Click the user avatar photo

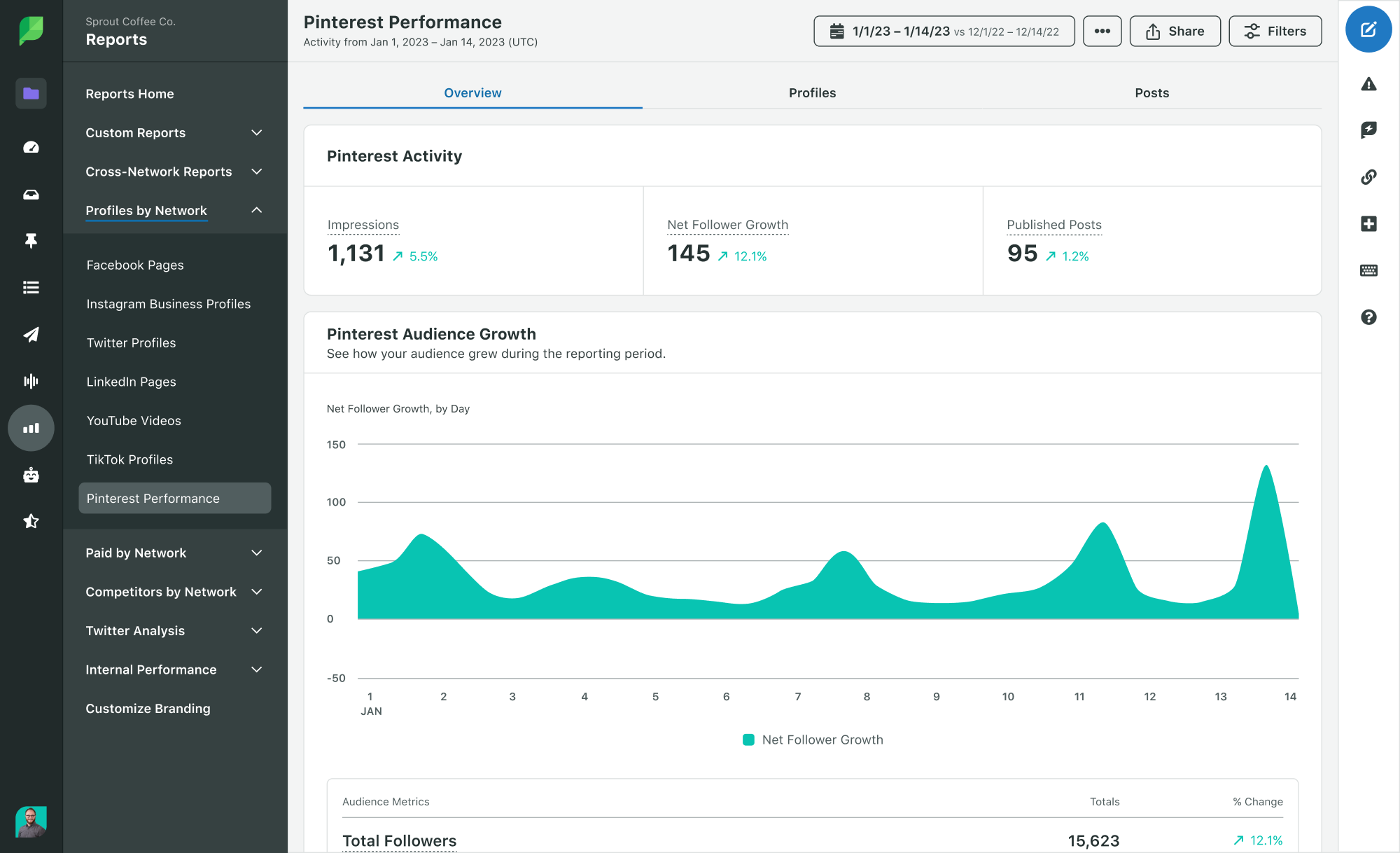point(31,821)
